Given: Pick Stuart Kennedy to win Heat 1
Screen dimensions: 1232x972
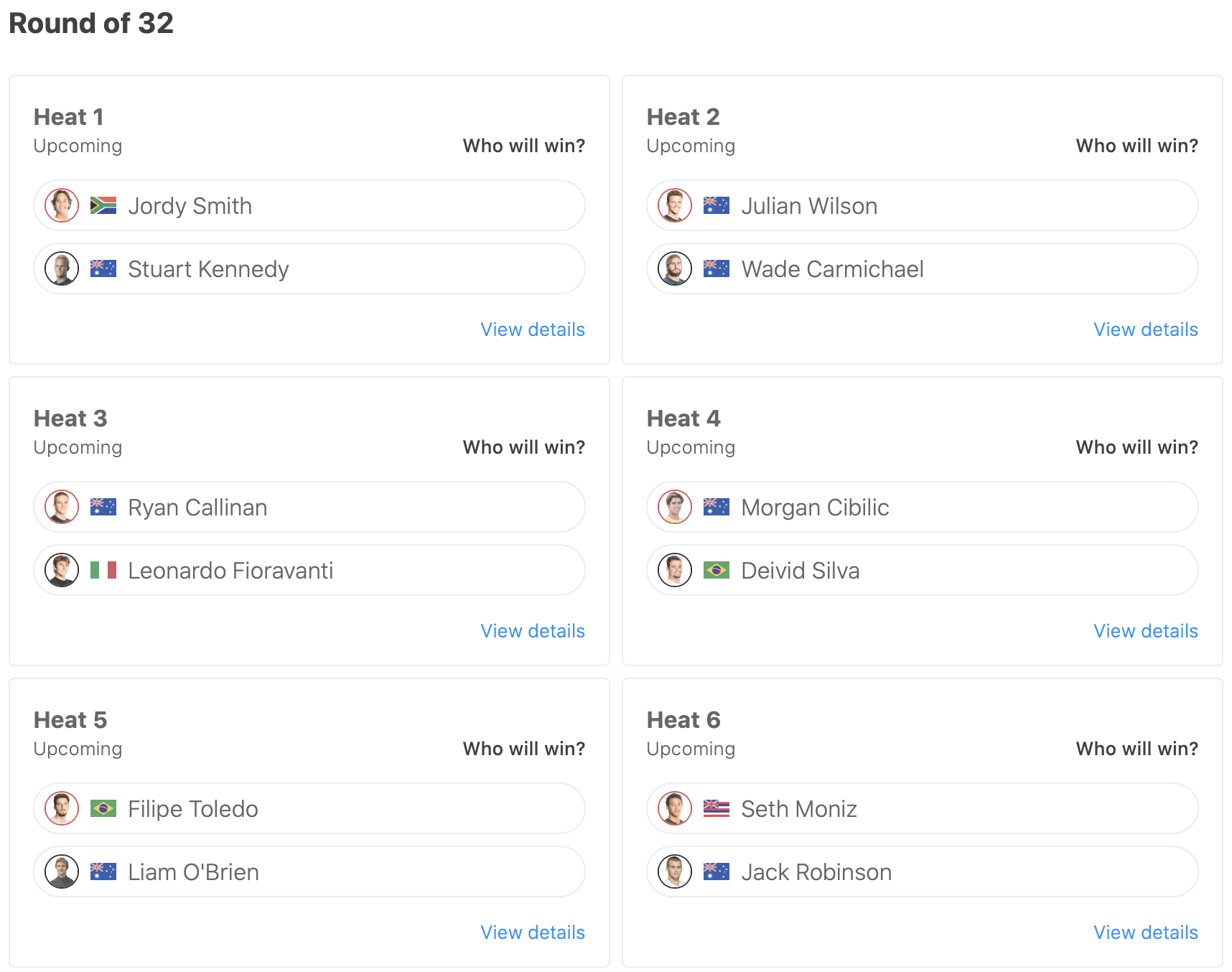Looking at the screenshot, I should coord(309,269).
